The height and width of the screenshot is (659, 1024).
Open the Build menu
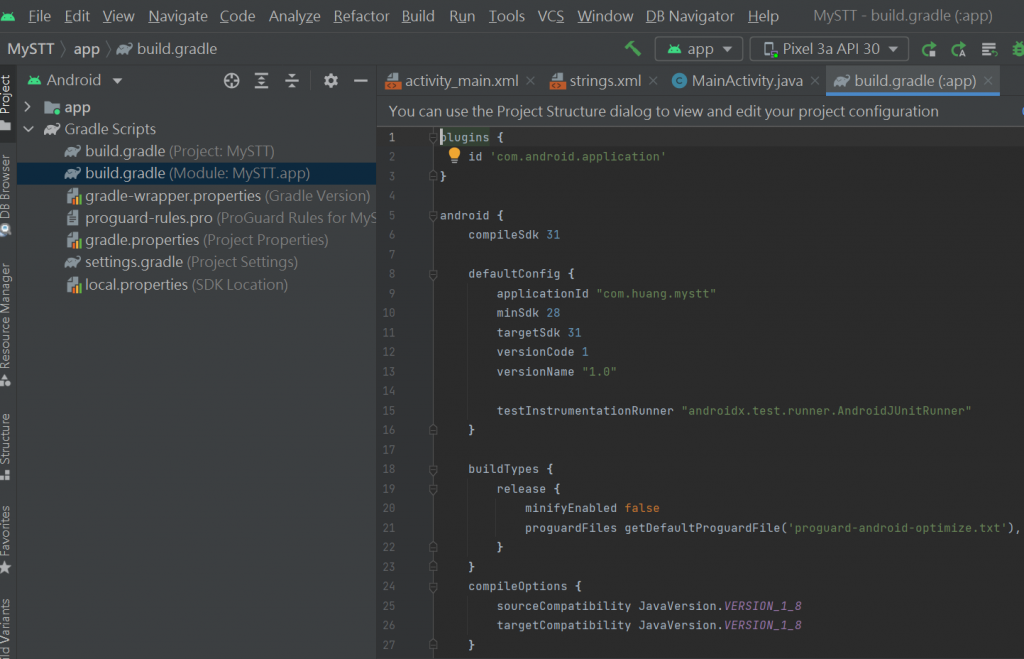tap(418, 16)
